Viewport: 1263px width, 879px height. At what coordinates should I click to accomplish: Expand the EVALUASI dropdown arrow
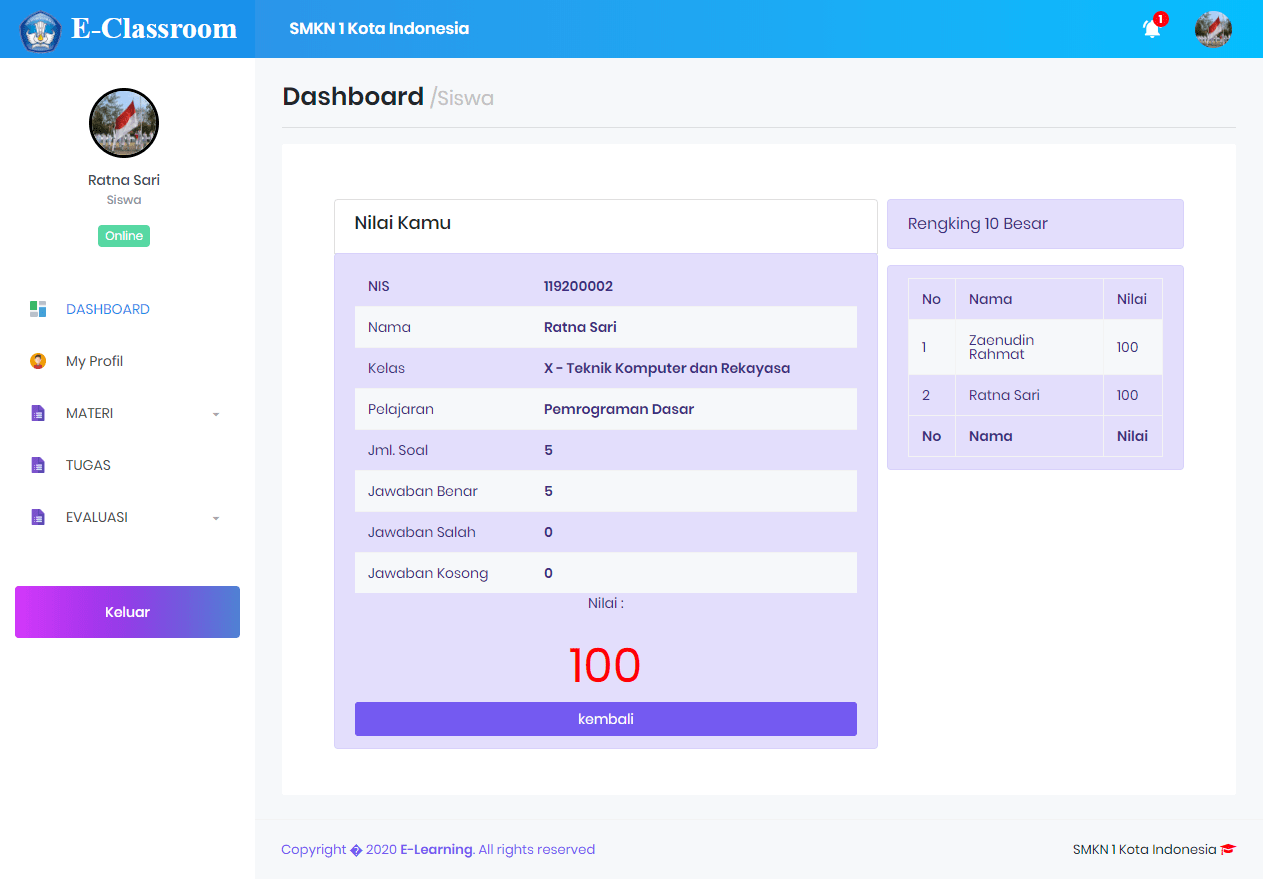[x=216, y=518]
